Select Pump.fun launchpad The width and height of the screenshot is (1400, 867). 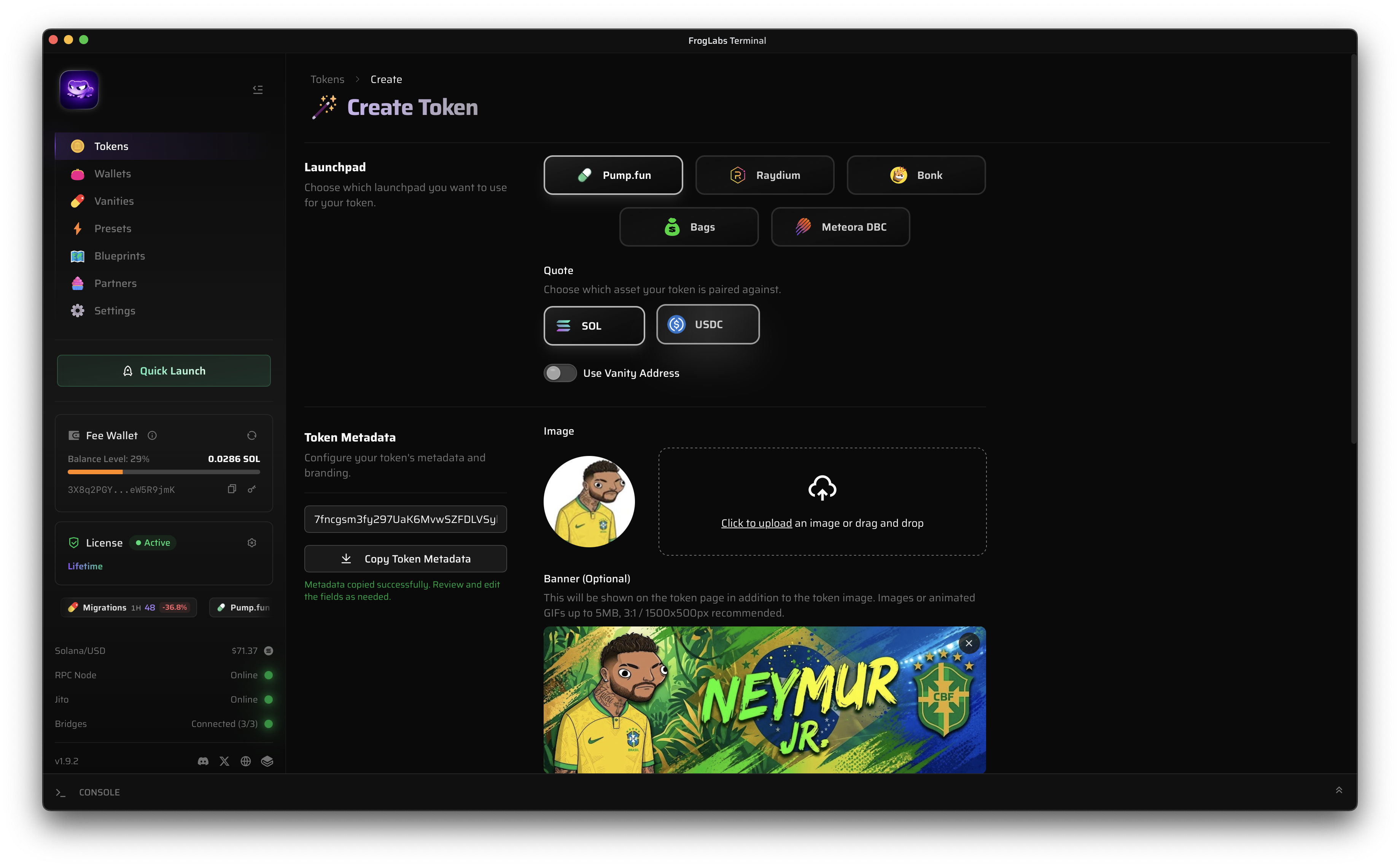coord(613,175)
